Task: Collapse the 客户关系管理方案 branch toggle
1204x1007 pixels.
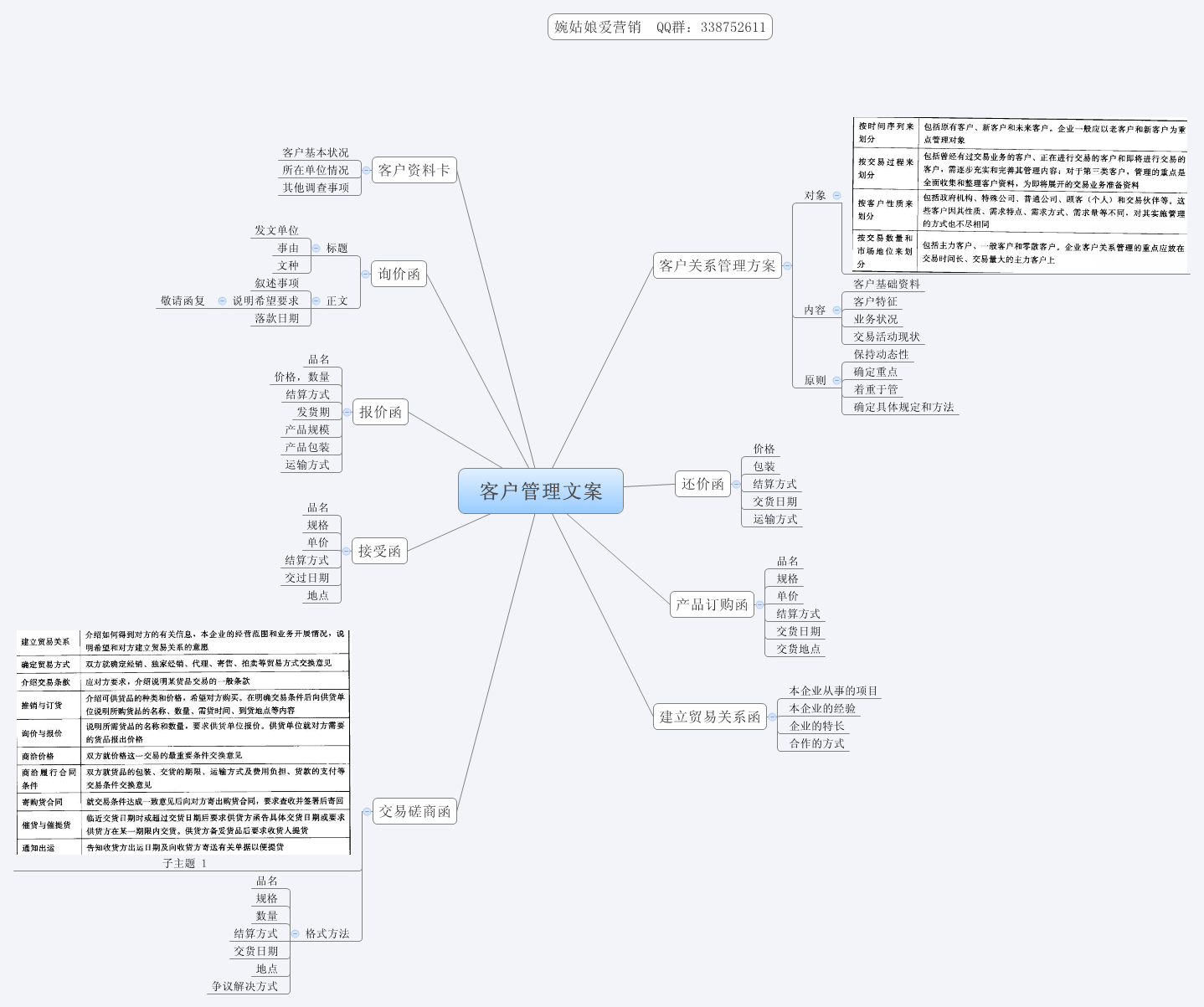Action: click(787, 265)
